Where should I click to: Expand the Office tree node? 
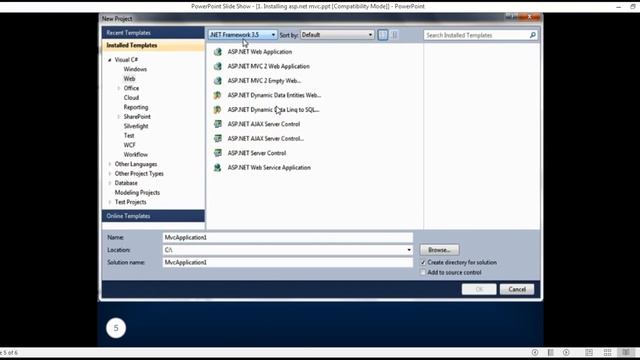pos(119,88)
